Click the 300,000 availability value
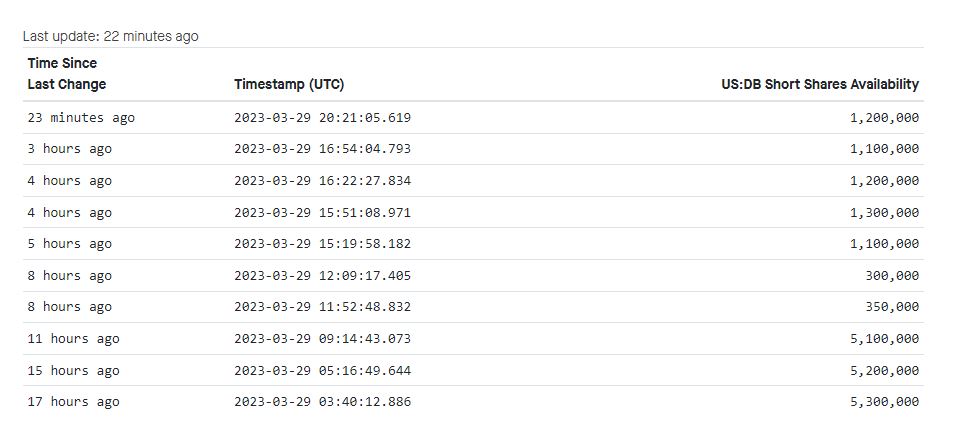The image size is (963, 433). tap(892, 275)
